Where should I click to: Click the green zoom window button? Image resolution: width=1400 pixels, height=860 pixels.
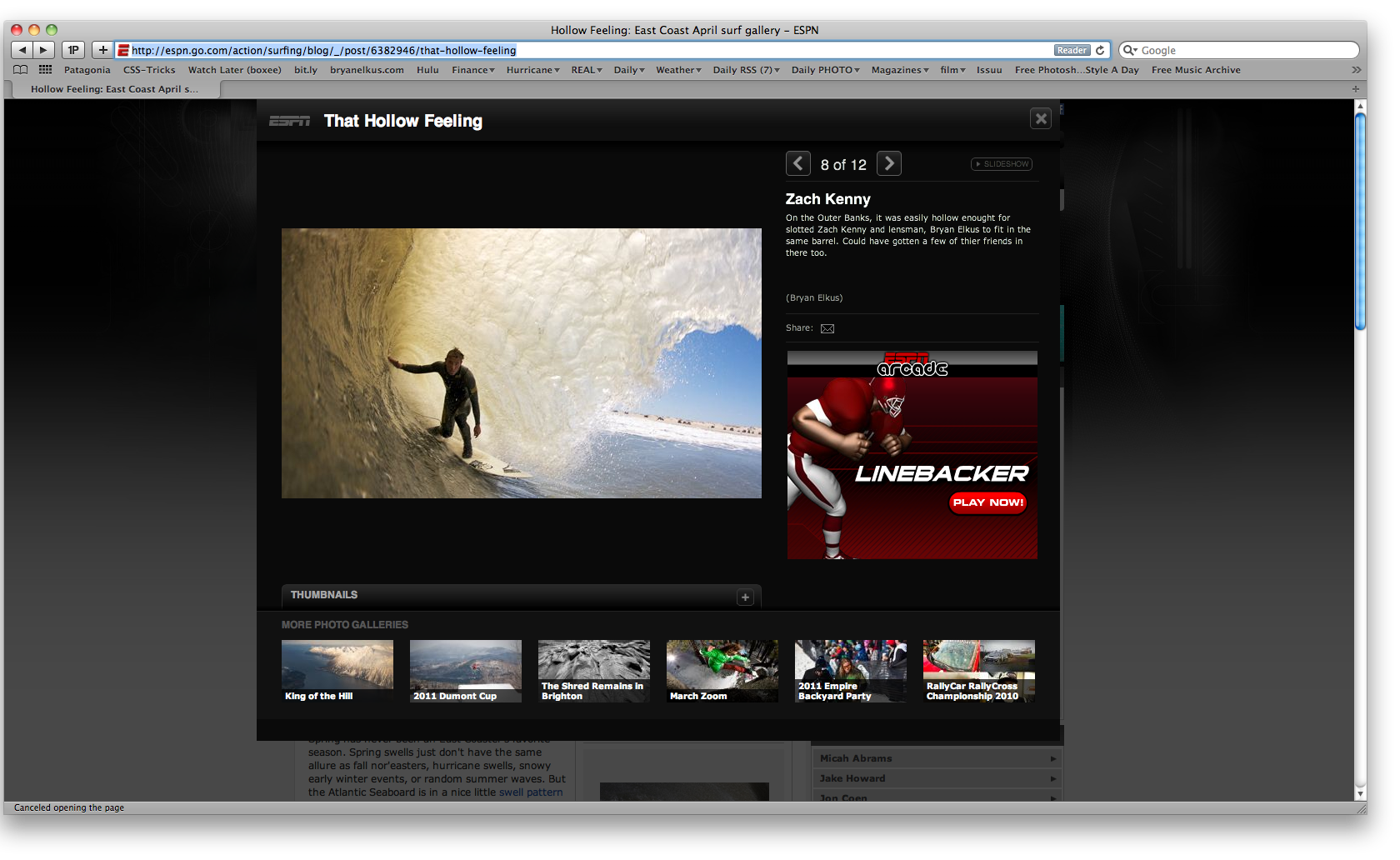coord(52,30)
